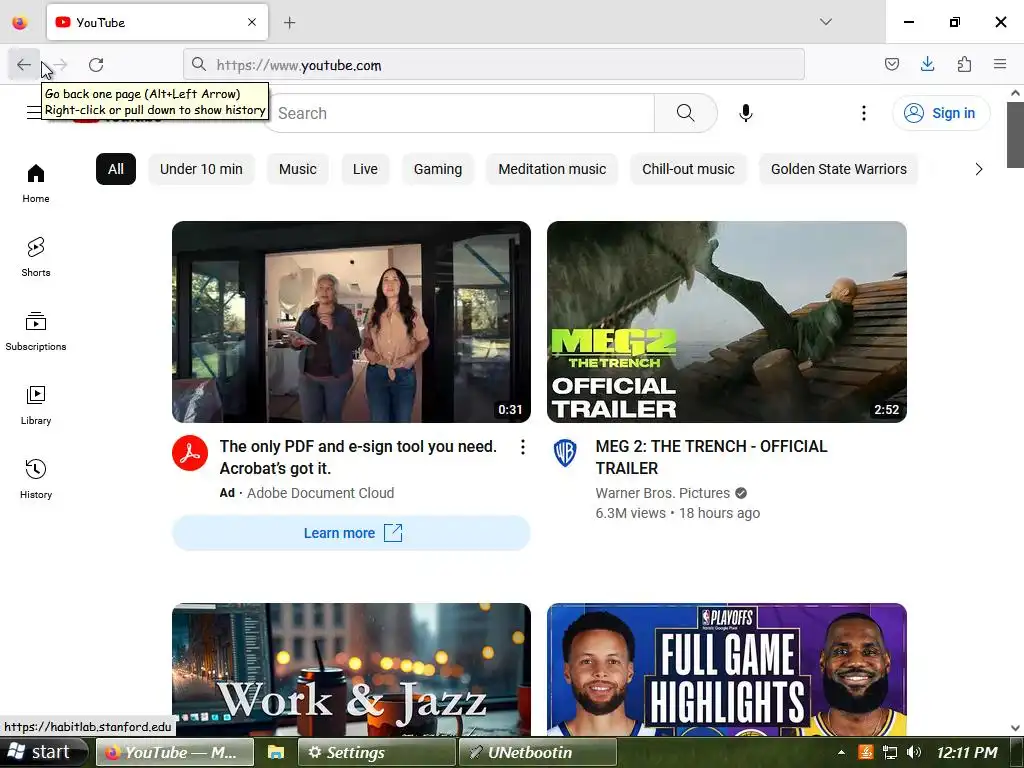Screen dimensions: 1024x768
Task: Open the Adobe Acrobat ad thumbnail
Action: pyautogui.click(x=351, y=322)
